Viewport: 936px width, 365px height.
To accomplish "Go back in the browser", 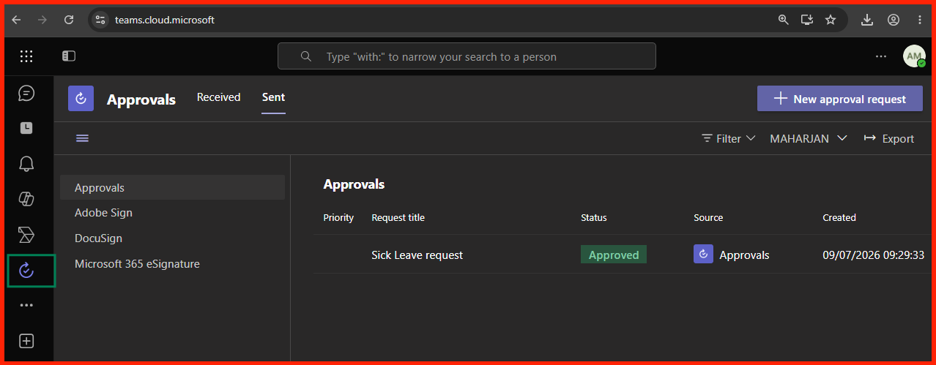I will pos(16,20).
